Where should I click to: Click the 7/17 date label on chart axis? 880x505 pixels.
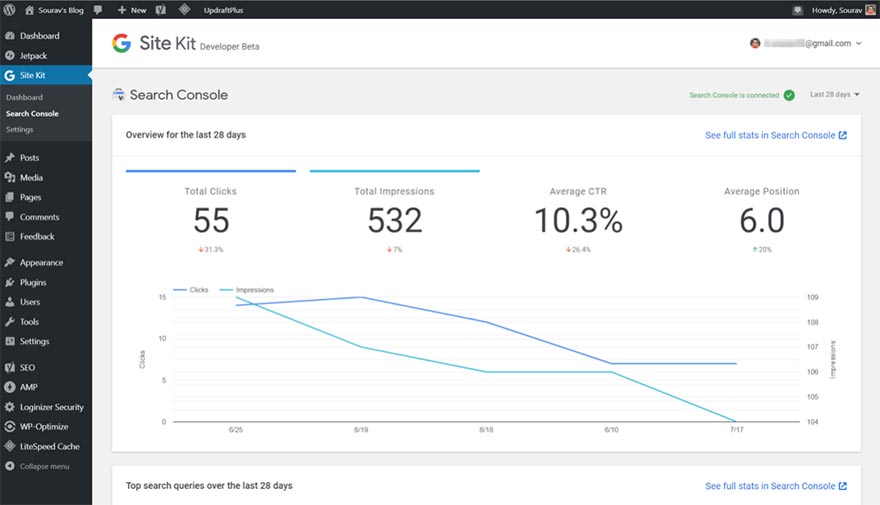pos(736,430)
